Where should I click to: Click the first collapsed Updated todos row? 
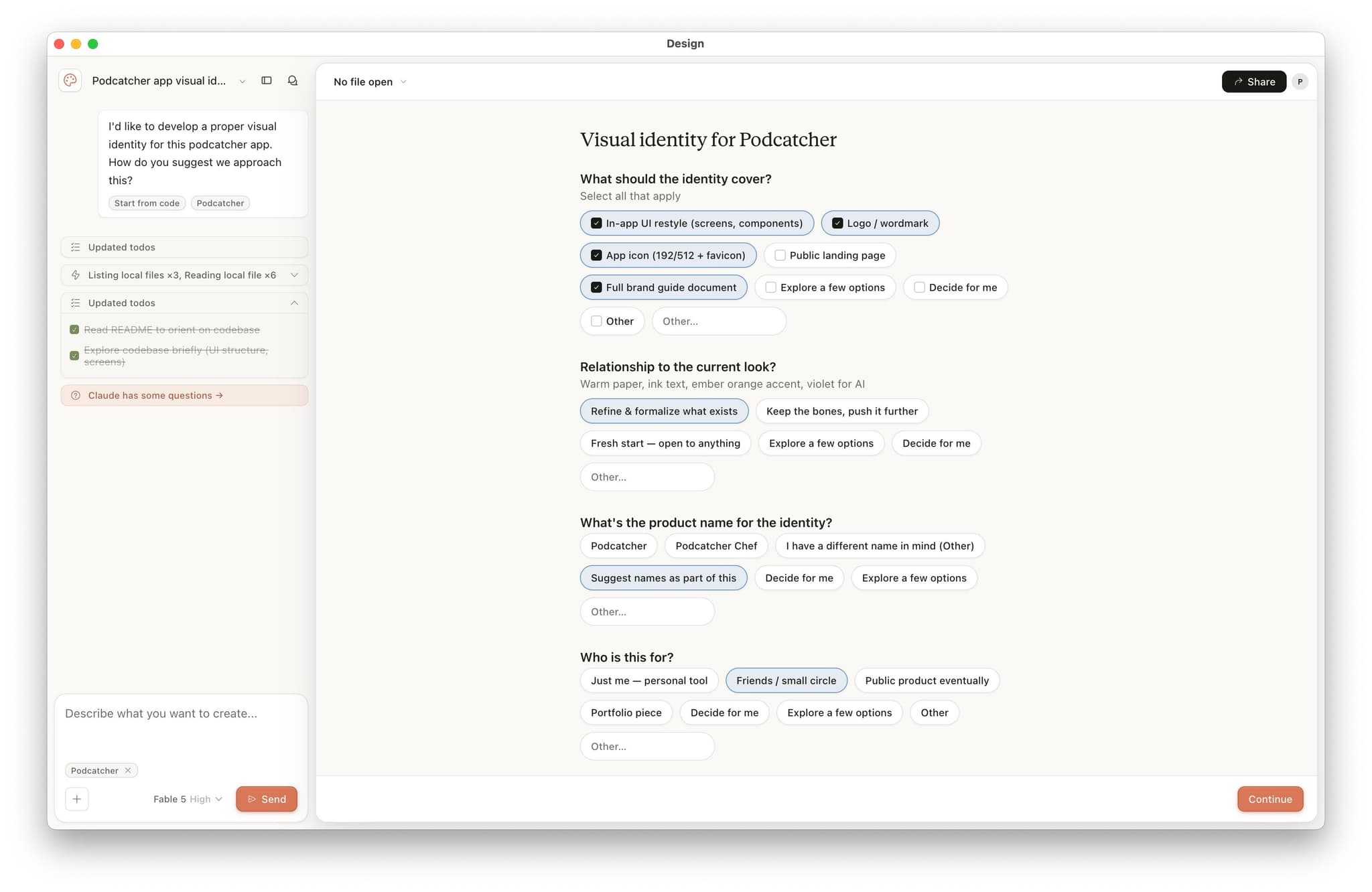pos(184,247)
